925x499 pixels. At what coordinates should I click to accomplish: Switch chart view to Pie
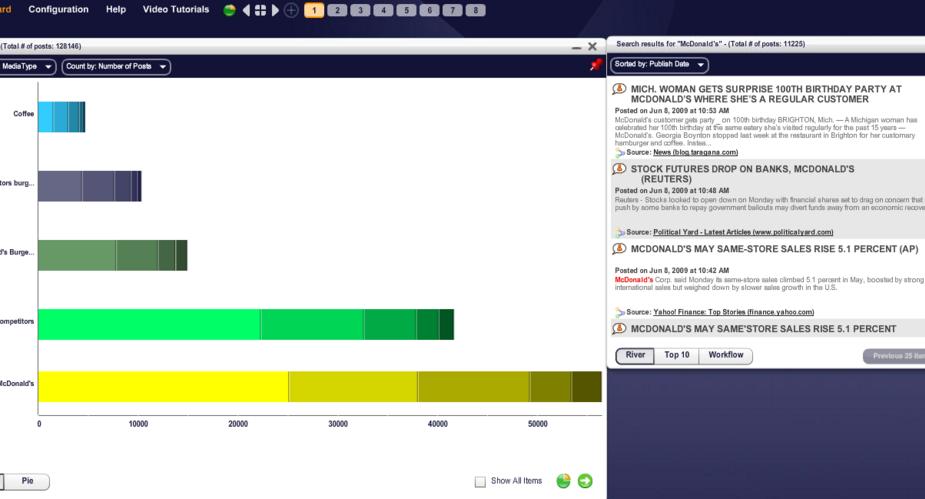27,481
